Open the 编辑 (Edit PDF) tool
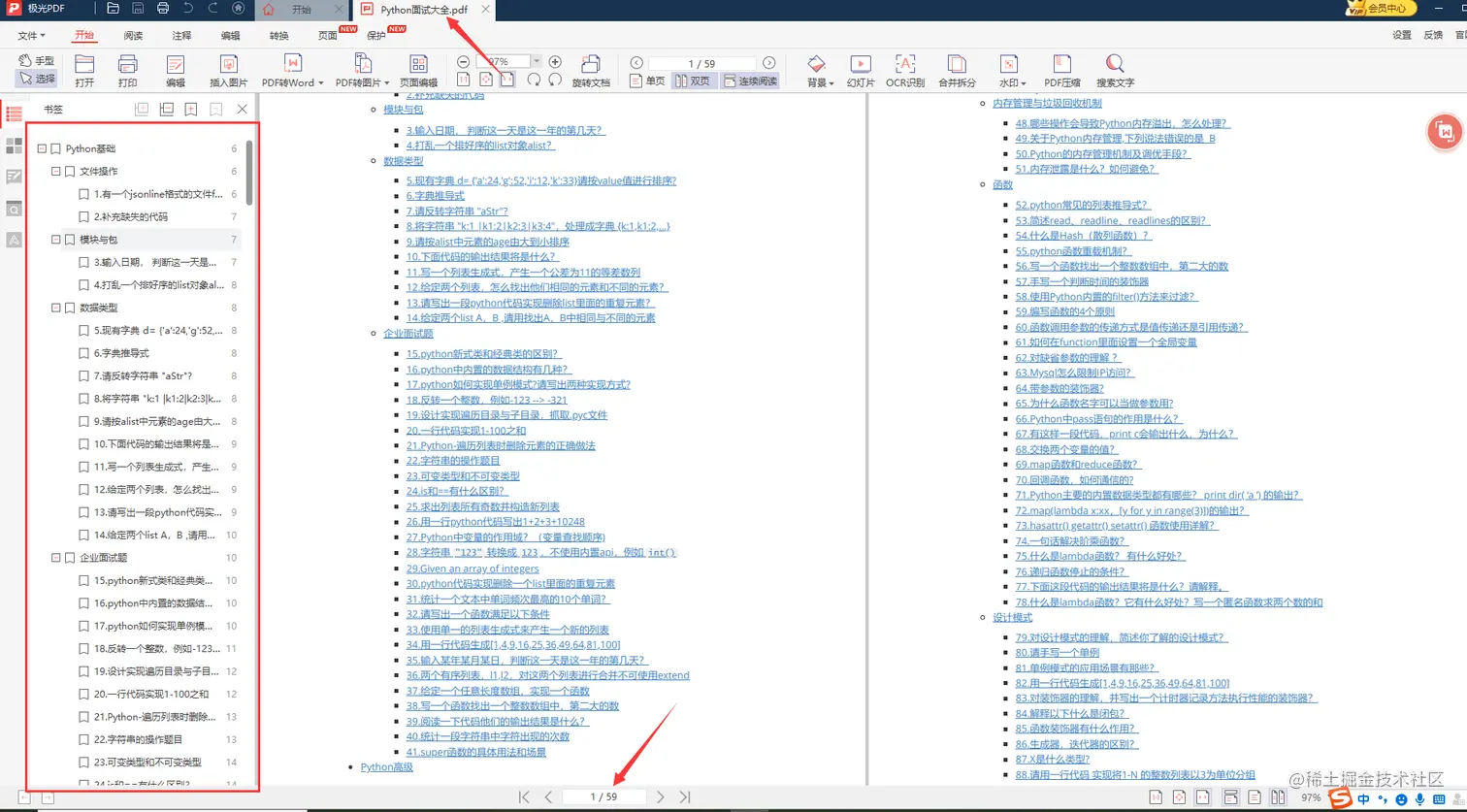The height and width of the screenshot is (812, 1467). click(x=176, y=69)
